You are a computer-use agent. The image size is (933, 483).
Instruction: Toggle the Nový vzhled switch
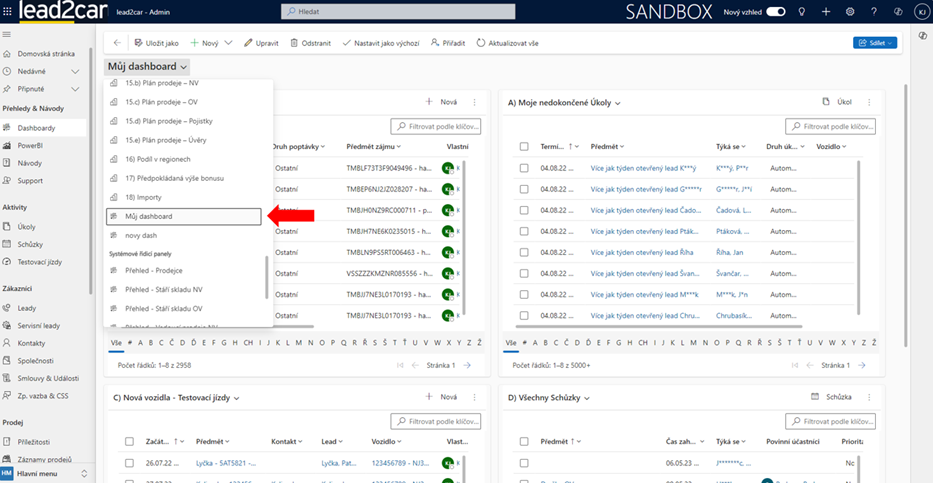click(x=776, y=12)
